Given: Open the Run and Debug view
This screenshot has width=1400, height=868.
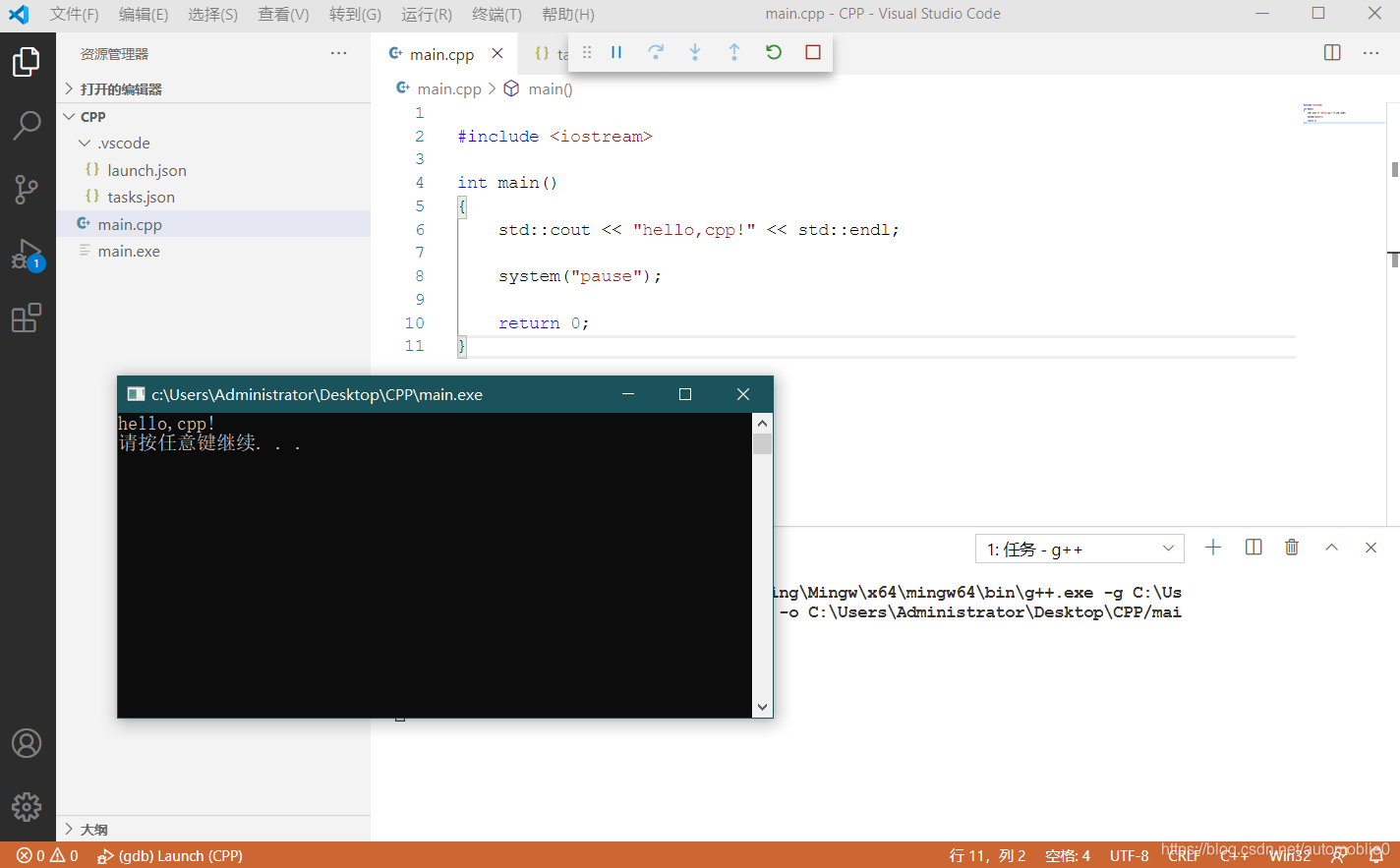Looking at the screenshot, I should tap(27, 255).
